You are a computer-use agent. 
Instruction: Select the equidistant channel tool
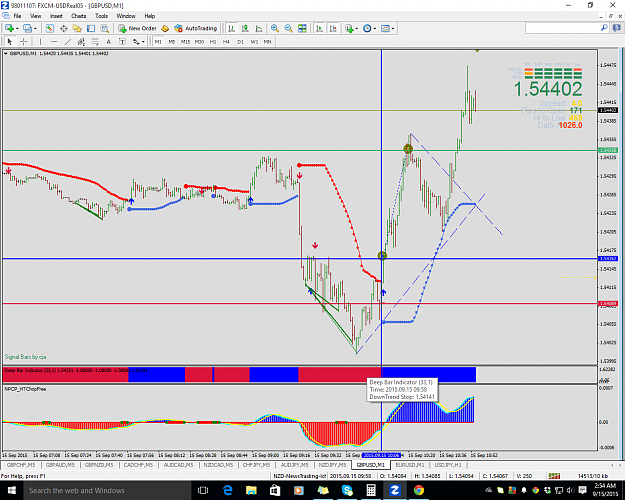click(81, 41)
